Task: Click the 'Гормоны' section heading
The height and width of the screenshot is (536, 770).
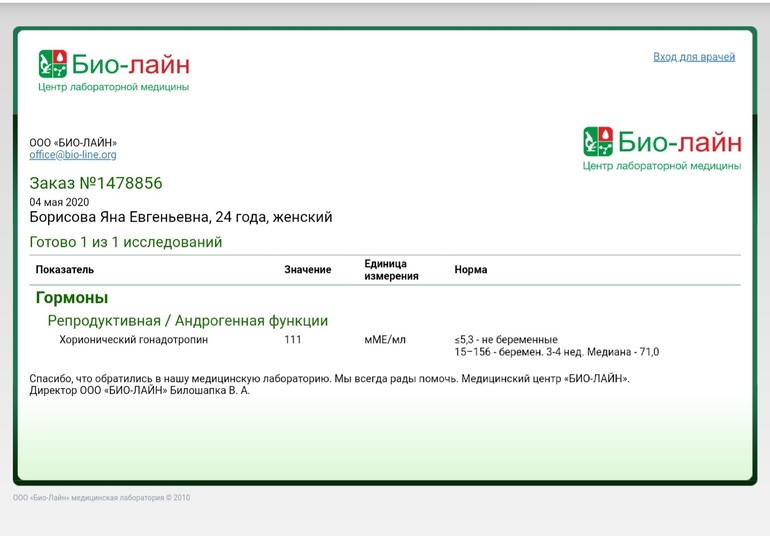Action: pos(72,298)
